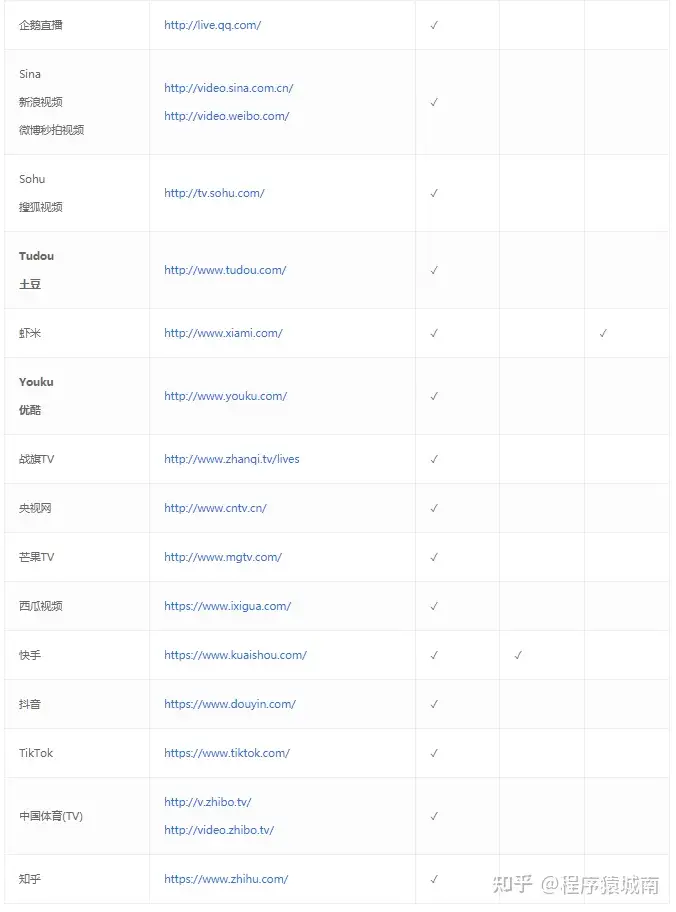
Task: Open the www.douyin.com link
Action: pyautogui.click(x=229, y=704)
